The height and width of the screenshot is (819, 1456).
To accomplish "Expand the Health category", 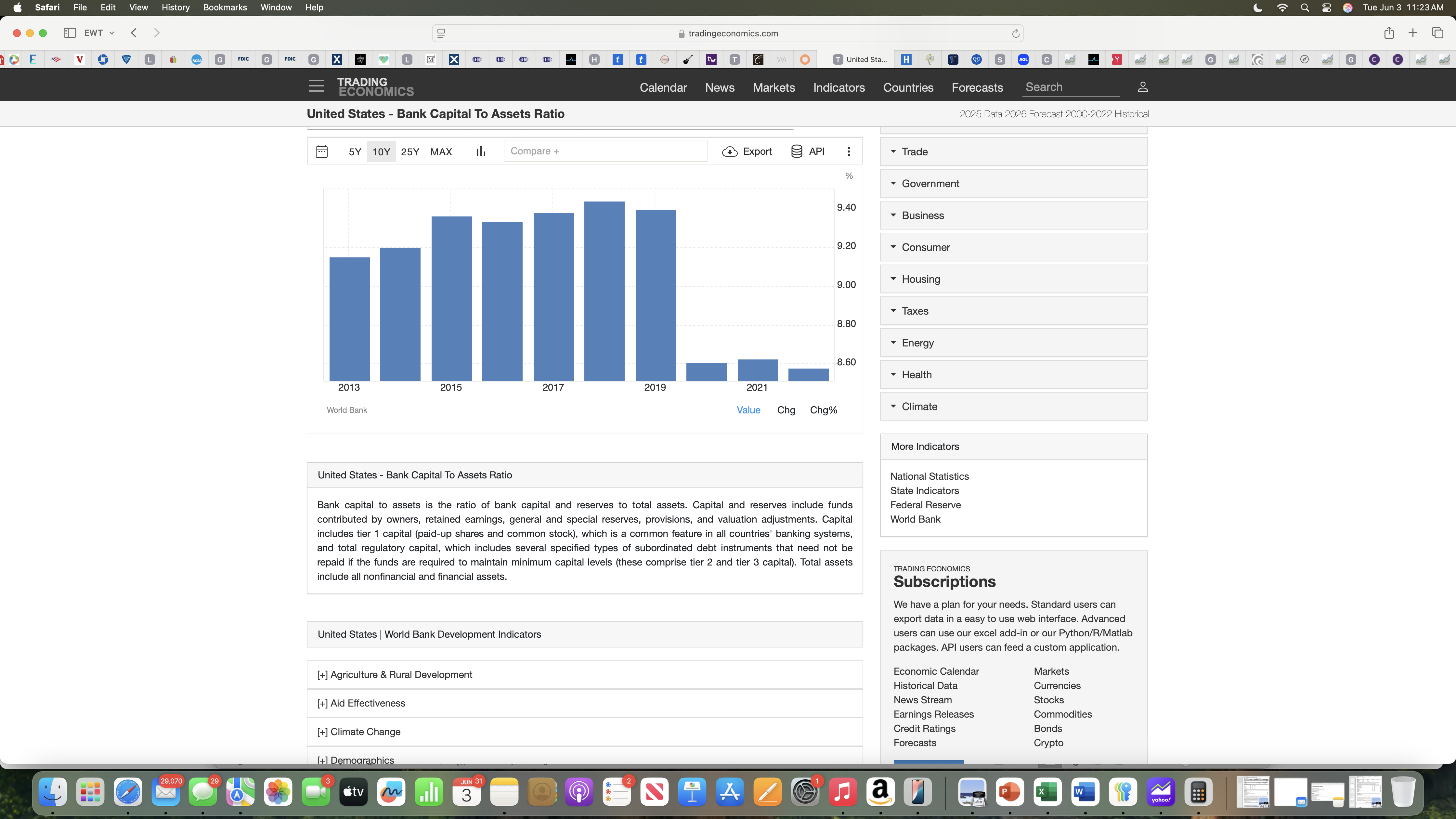I will click(1013, 374).
